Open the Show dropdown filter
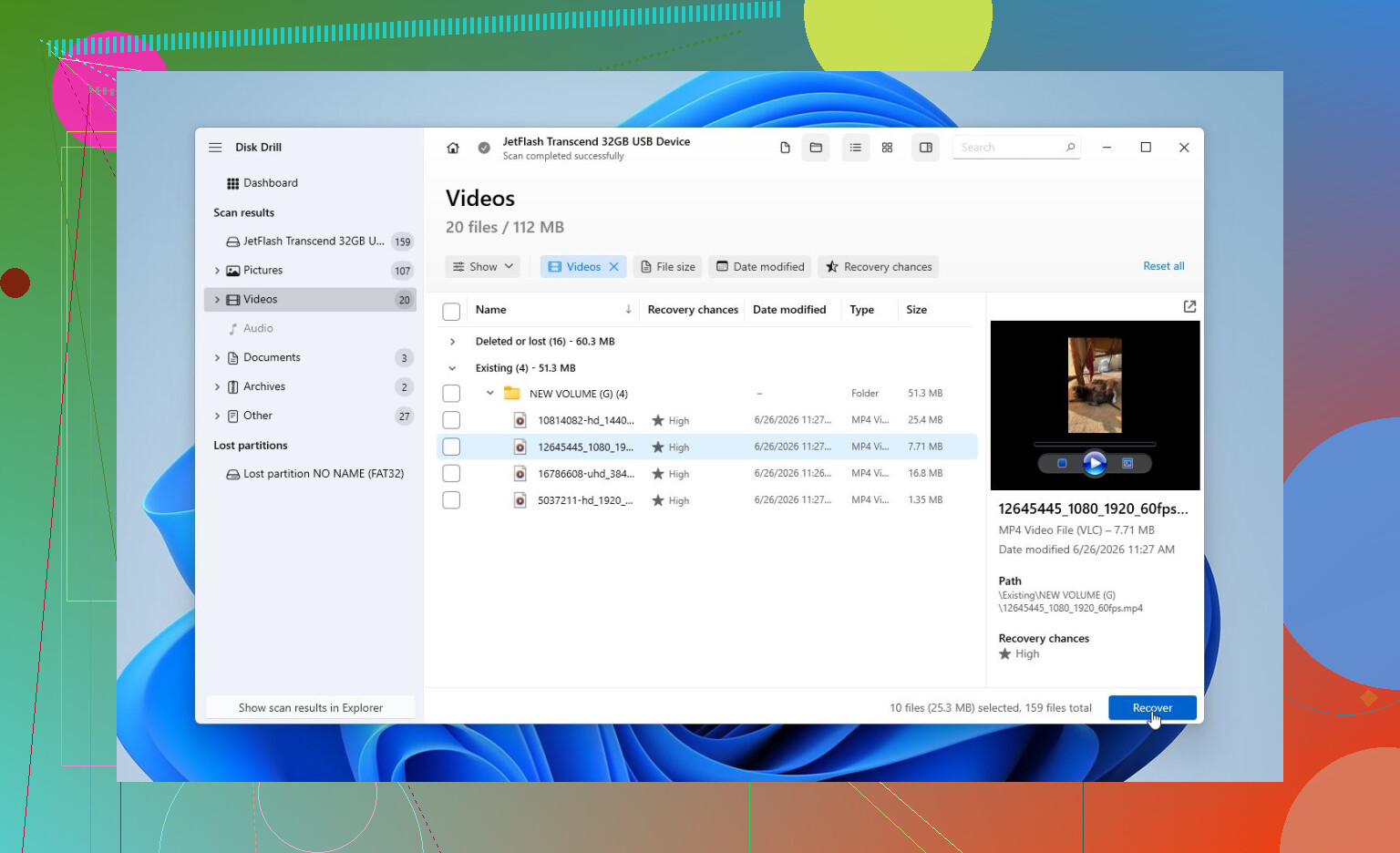Viewport: 1400px width, 853px height. [x=483, y=267]
